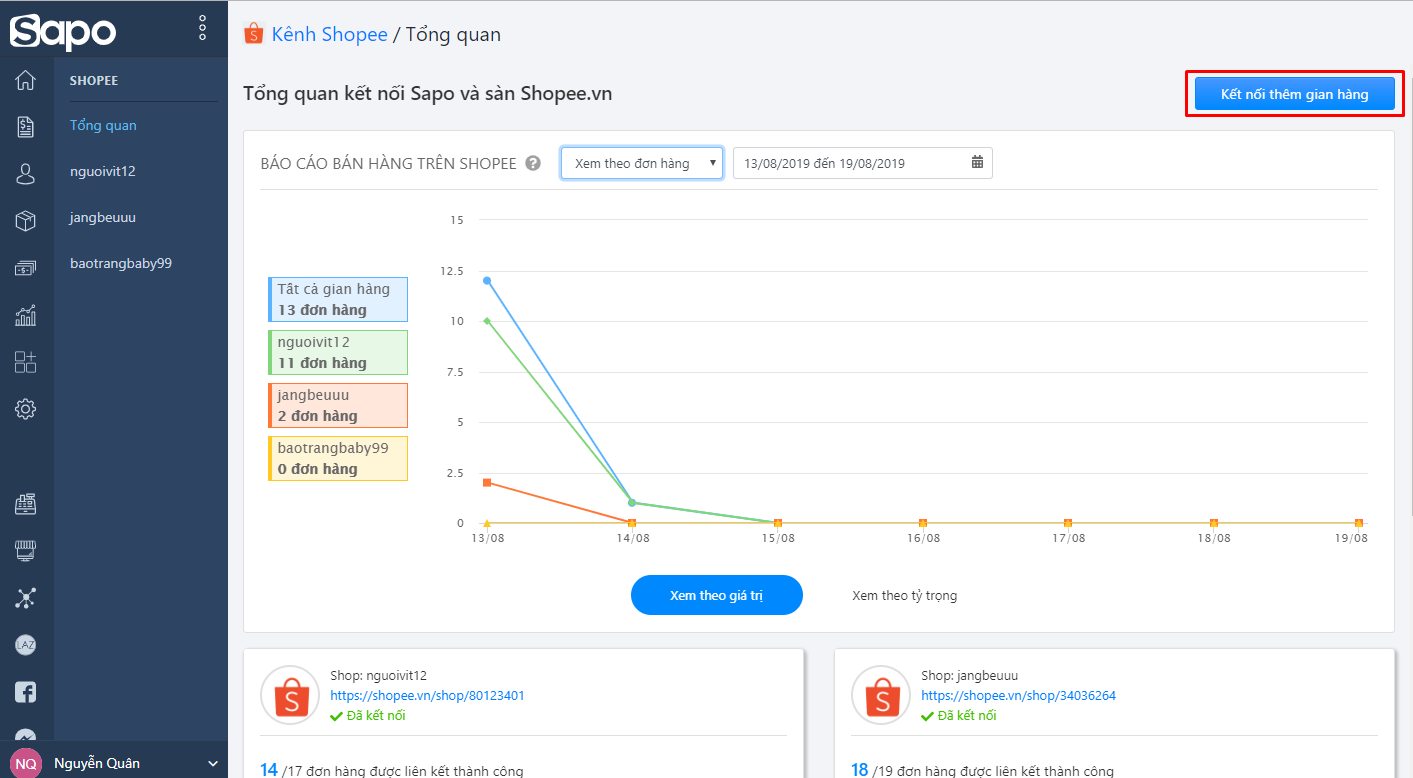Open the 'Xem theo đơn hàng' dropdown

pyautogui.click(x=641, y=163)
